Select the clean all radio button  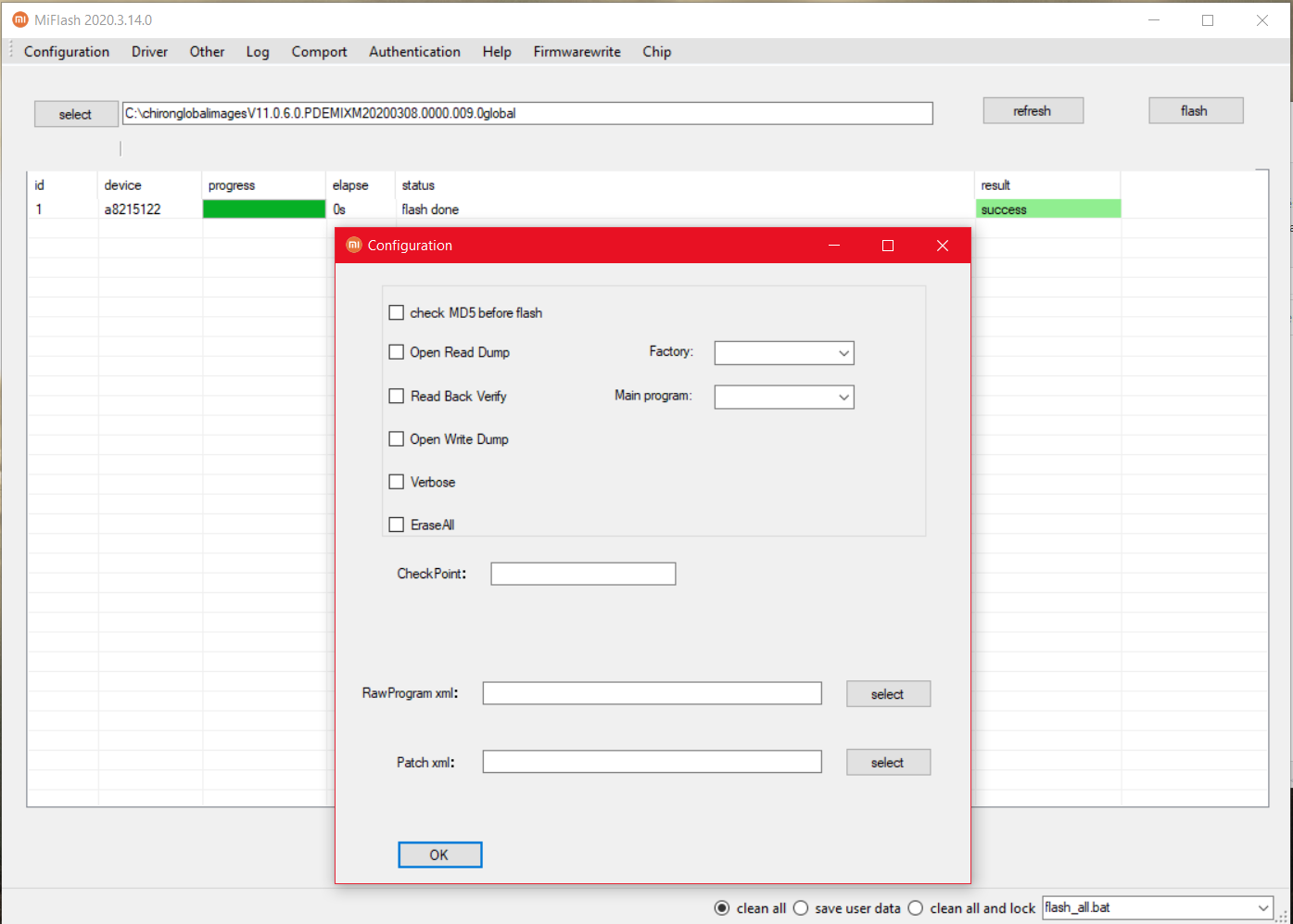[x=722, y=908]
